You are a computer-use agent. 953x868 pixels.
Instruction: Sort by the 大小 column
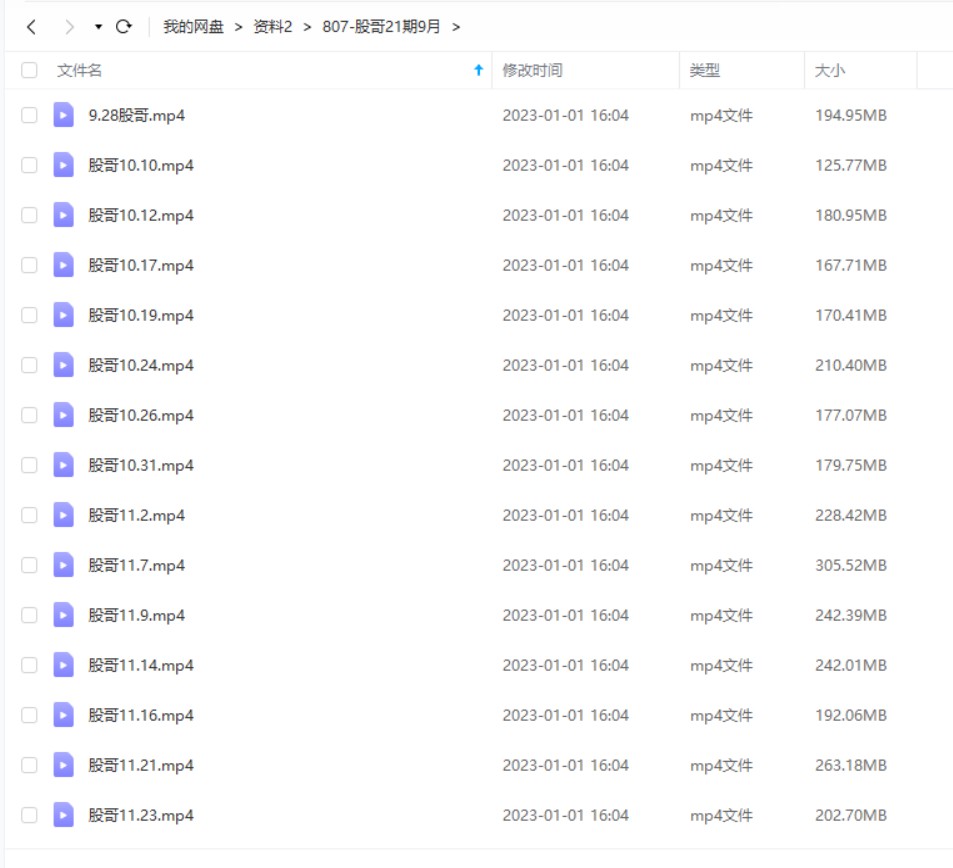tap(830, 71)
